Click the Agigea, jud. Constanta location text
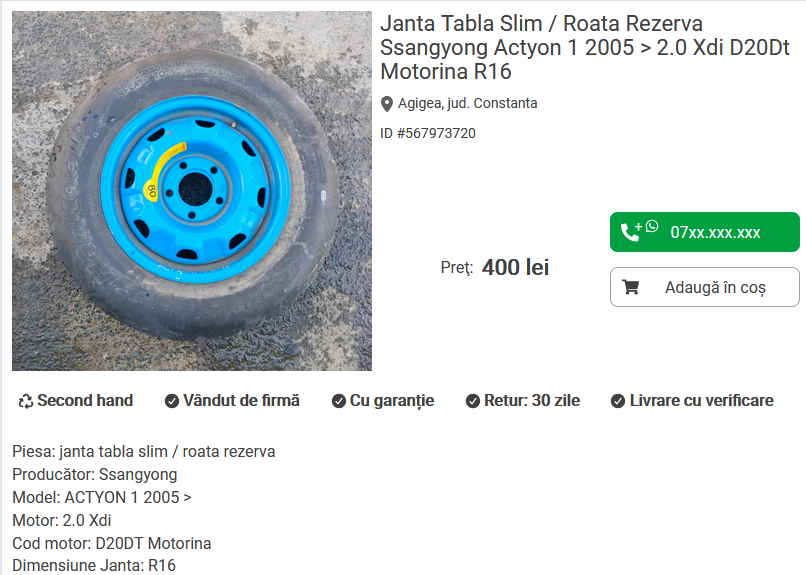This screenshot has width=806, height=575. point(467,103)
